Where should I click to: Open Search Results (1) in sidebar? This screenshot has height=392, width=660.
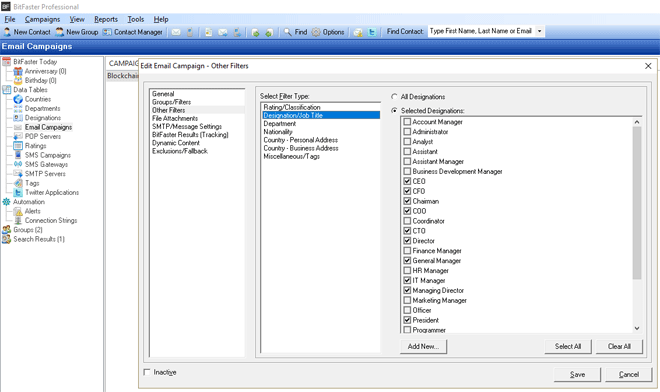point(39,239)
